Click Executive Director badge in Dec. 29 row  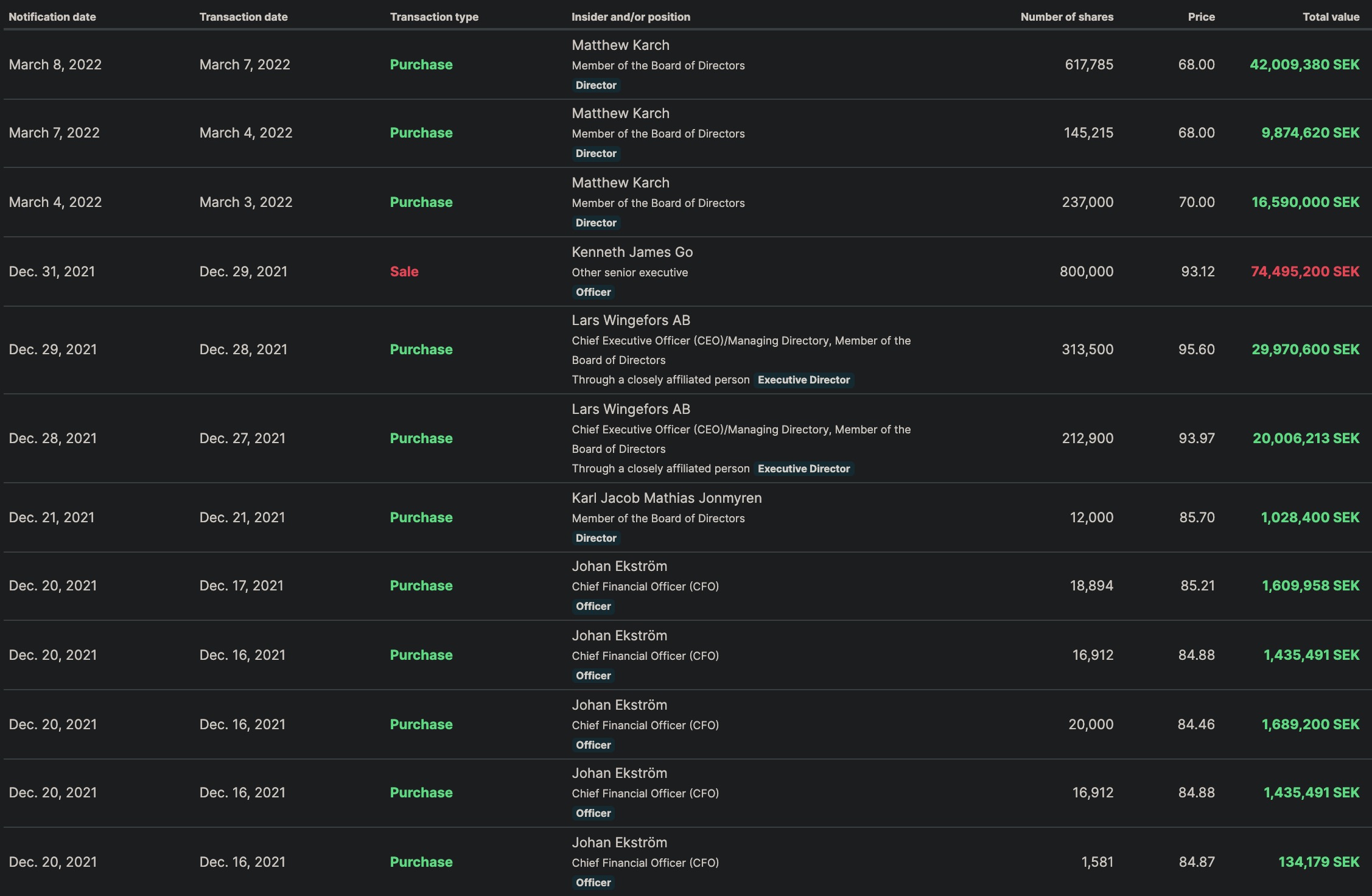coord(803,380)
